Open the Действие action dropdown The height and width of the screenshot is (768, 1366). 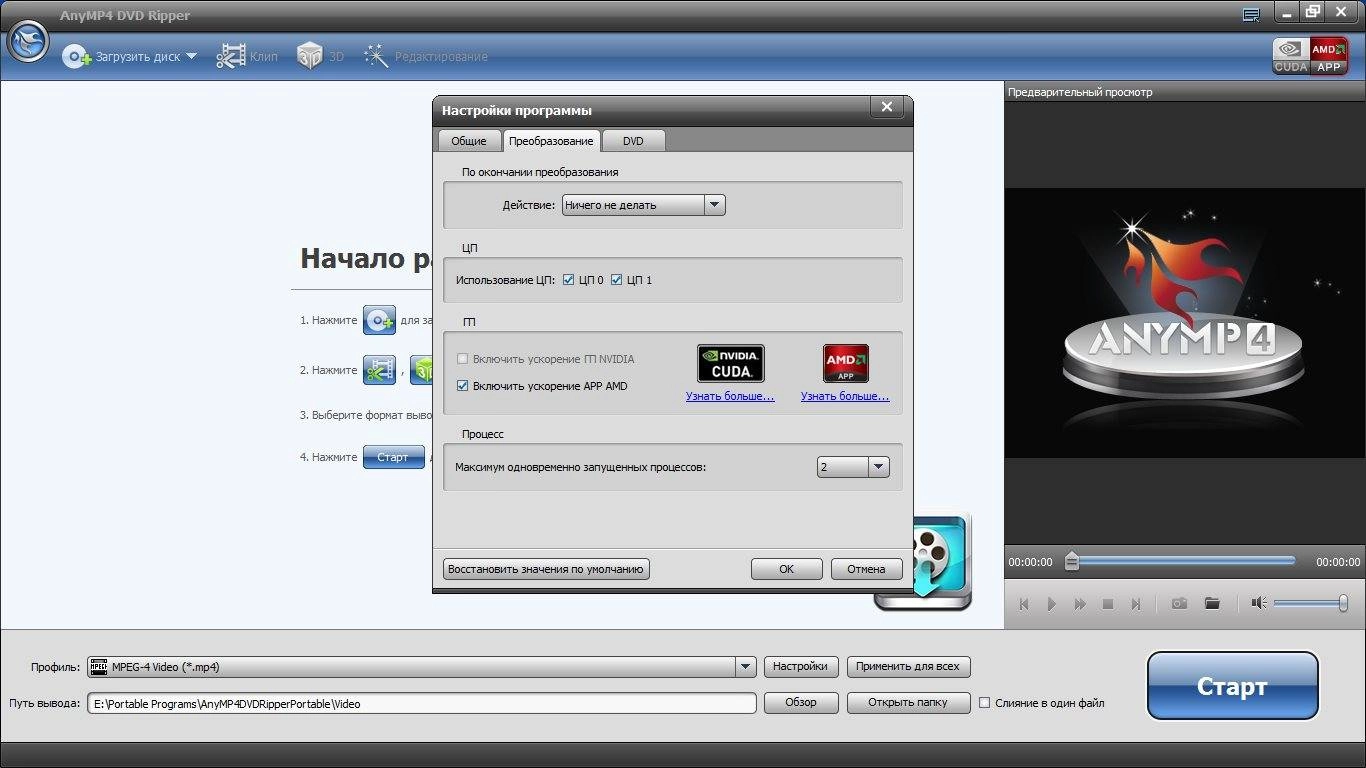643,205
